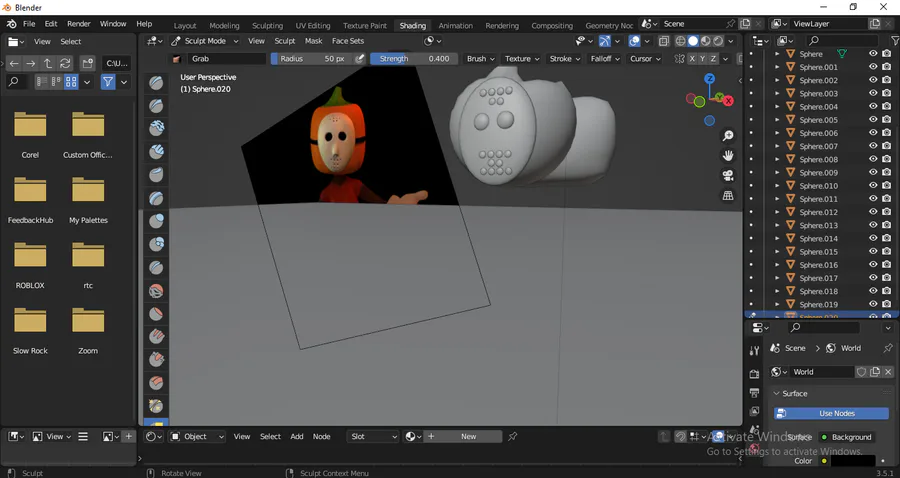Screen dimensions: 900x478
Task: Expand Sphere.002 in the outliner
Action: tap(777, 80)
